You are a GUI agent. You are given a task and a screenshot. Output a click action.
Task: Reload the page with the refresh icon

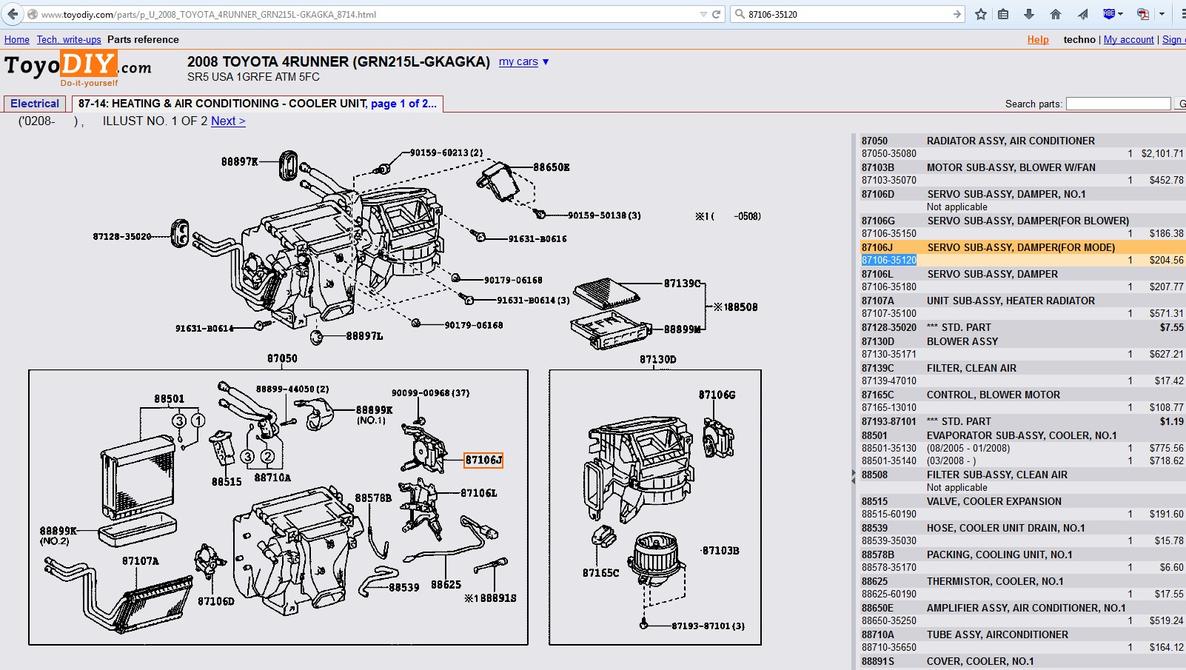(716, 14)
